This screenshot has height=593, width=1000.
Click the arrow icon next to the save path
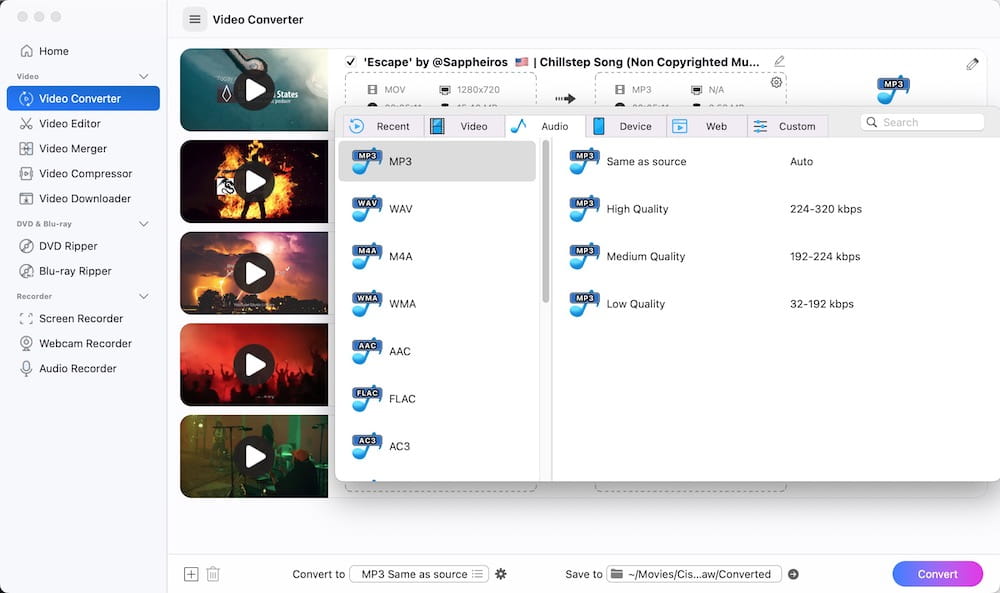pyautogui.click(x=793, y=574)
